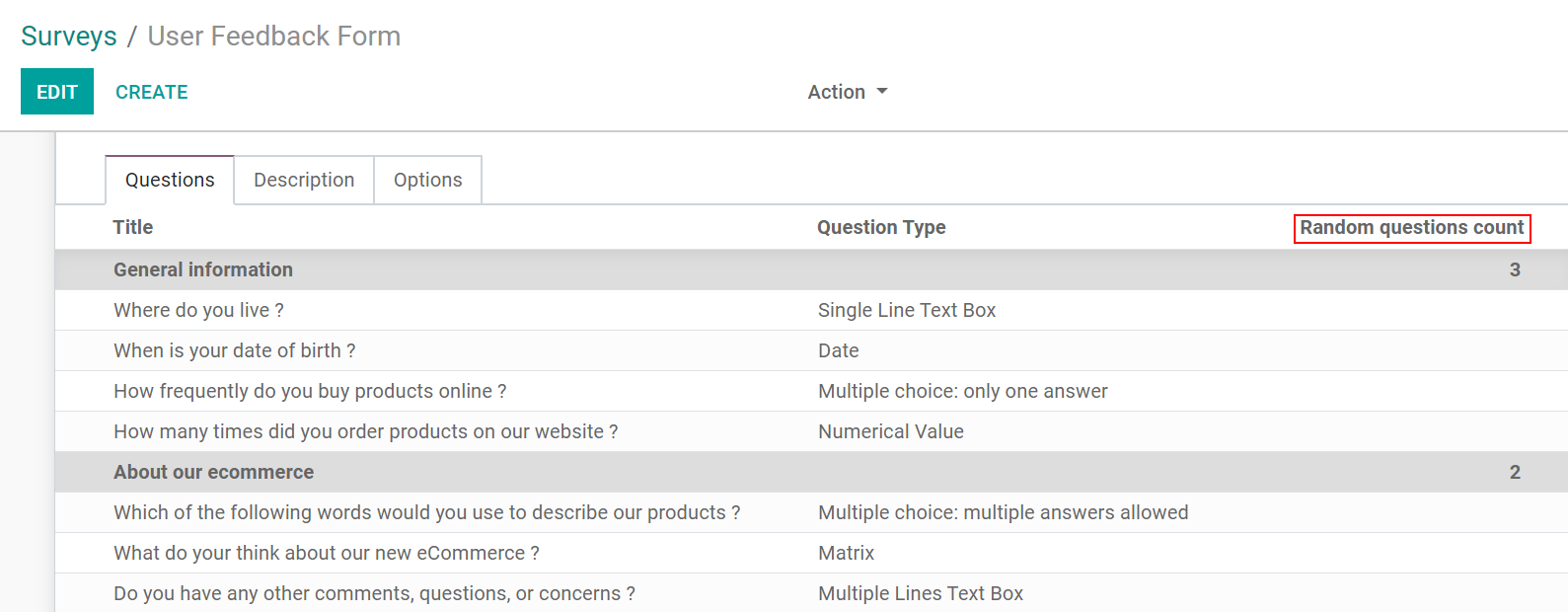Select the General information section row
Viewport: 1568px width, 612px height.
pos(811,269)
